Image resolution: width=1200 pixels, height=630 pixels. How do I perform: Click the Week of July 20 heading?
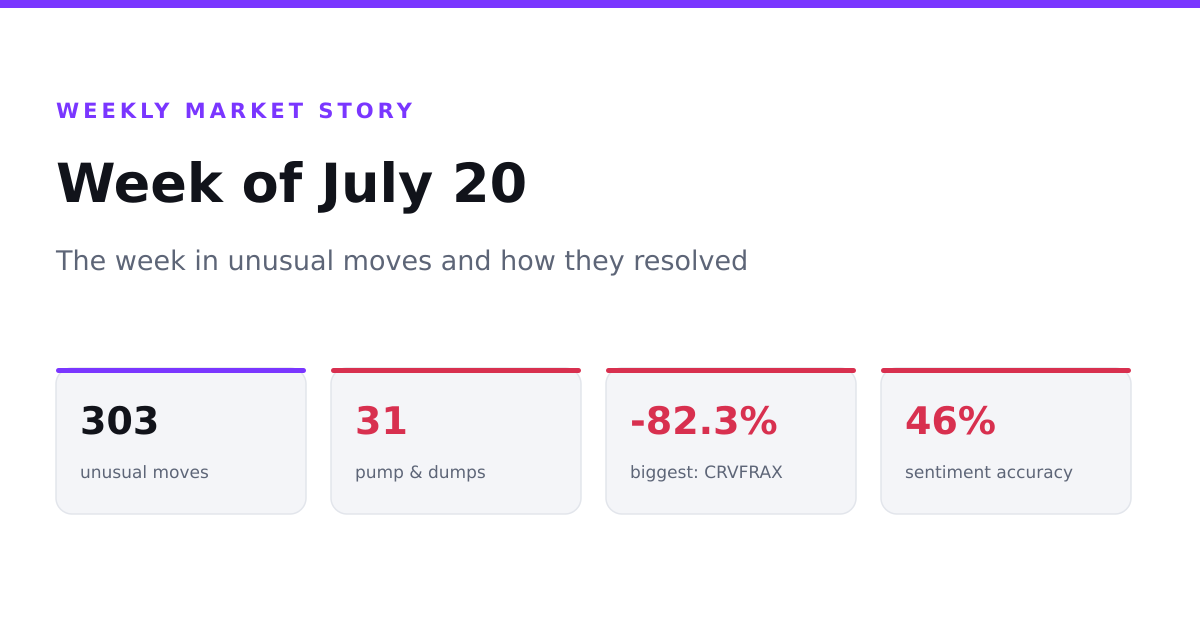point(291,184)
